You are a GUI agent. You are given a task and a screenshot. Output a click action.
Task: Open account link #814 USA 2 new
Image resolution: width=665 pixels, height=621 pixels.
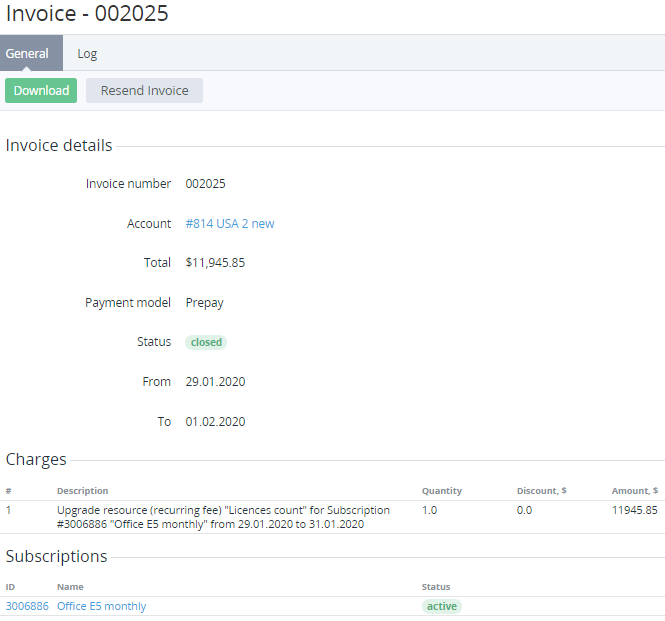click(229, 224)
